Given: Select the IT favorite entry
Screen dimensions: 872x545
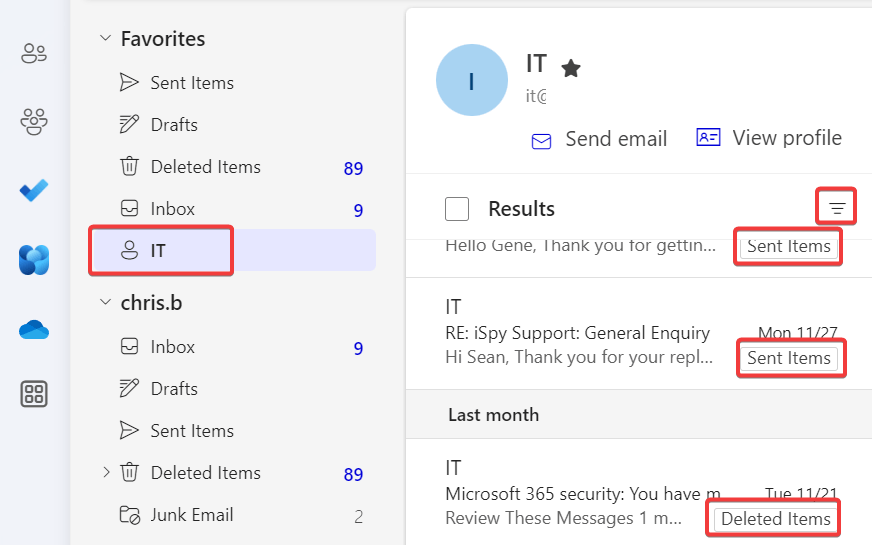Looking at the screenshot, I should 160,251.
